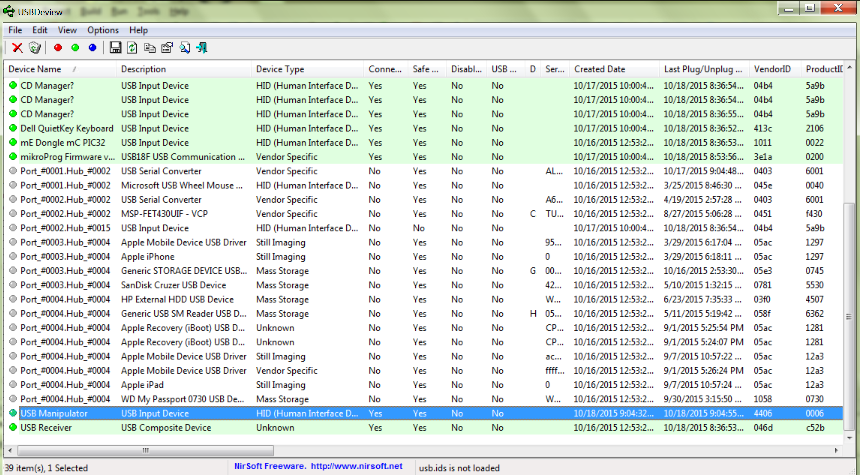Screen dimensions: 860x475
Task: Click the 'MSP-FET430UIF - VCP' description cell
Action: point(165,214)
